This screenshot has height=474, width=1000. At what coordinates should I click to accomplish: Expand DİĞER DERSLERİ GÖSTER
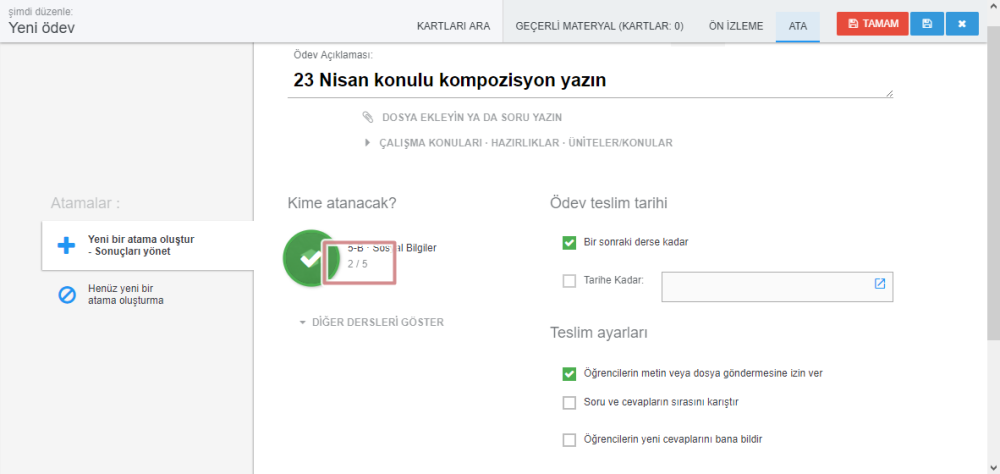click(x=372, y=322)
